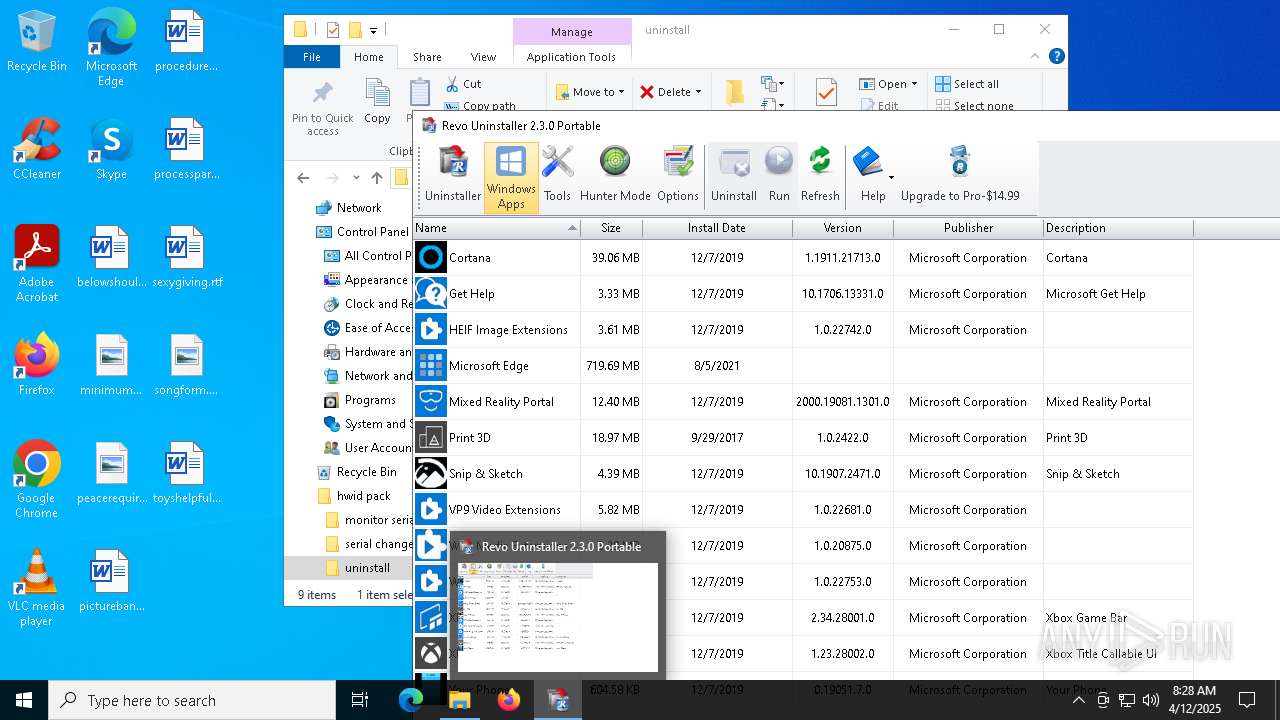This screenshot has height=720, width=1280.
Task: Open the Help dropdown arrow in Revo
Action: coord(890,178)
